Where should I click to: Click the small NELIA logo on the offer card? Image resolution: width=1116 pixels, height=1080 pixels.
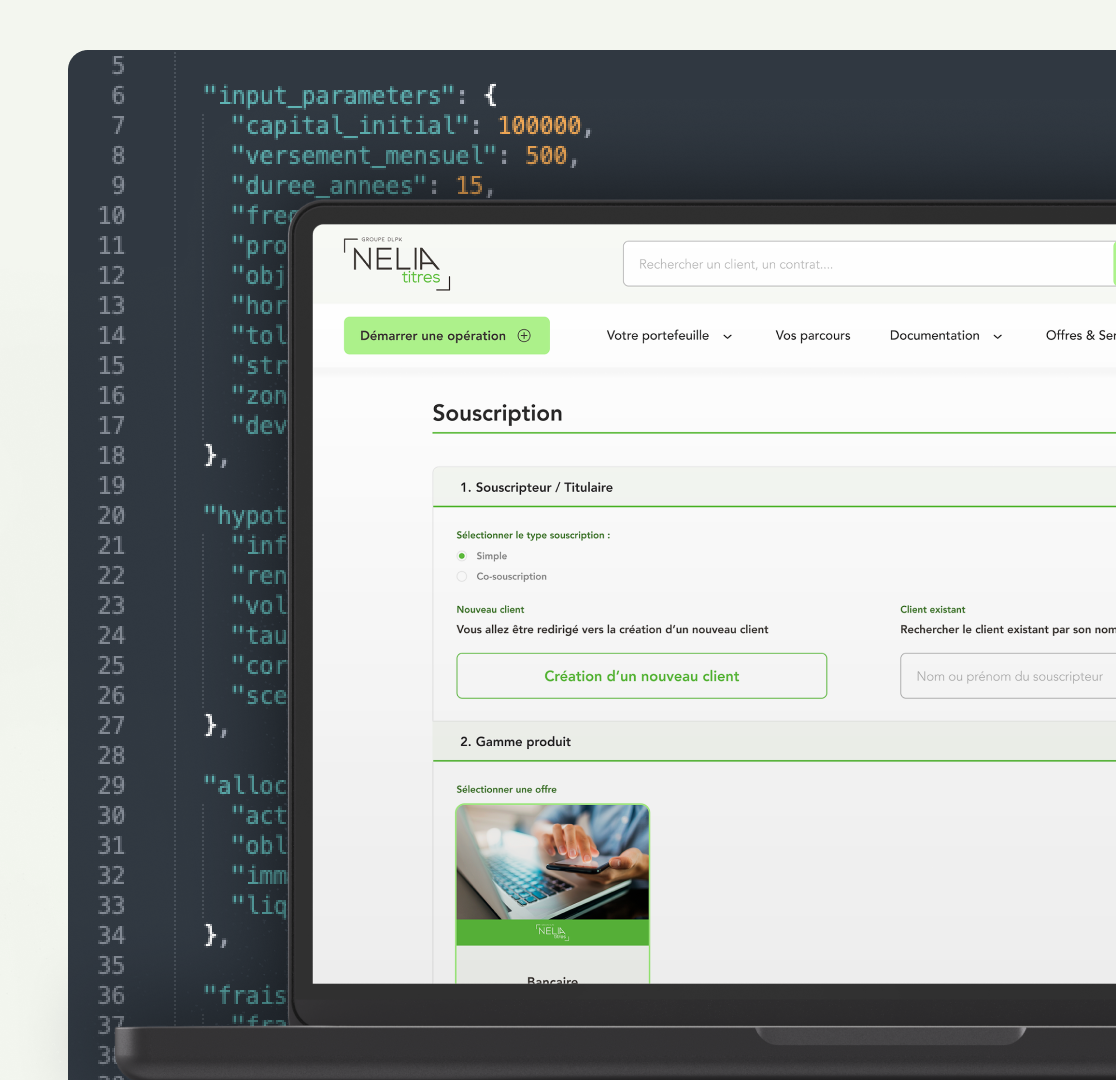coord(552,933)
